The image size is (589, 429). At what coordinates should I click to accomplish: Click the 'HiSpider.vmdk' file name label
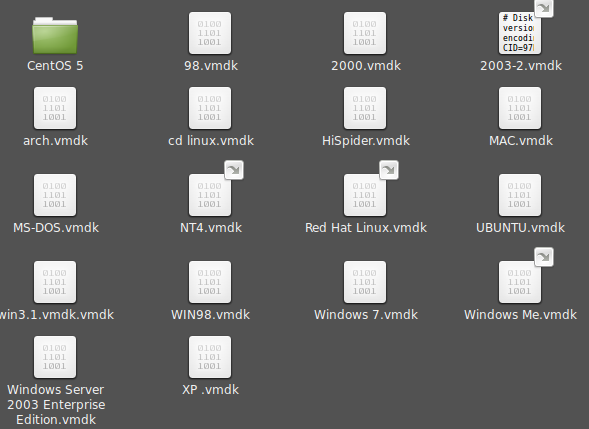[366, 141]
